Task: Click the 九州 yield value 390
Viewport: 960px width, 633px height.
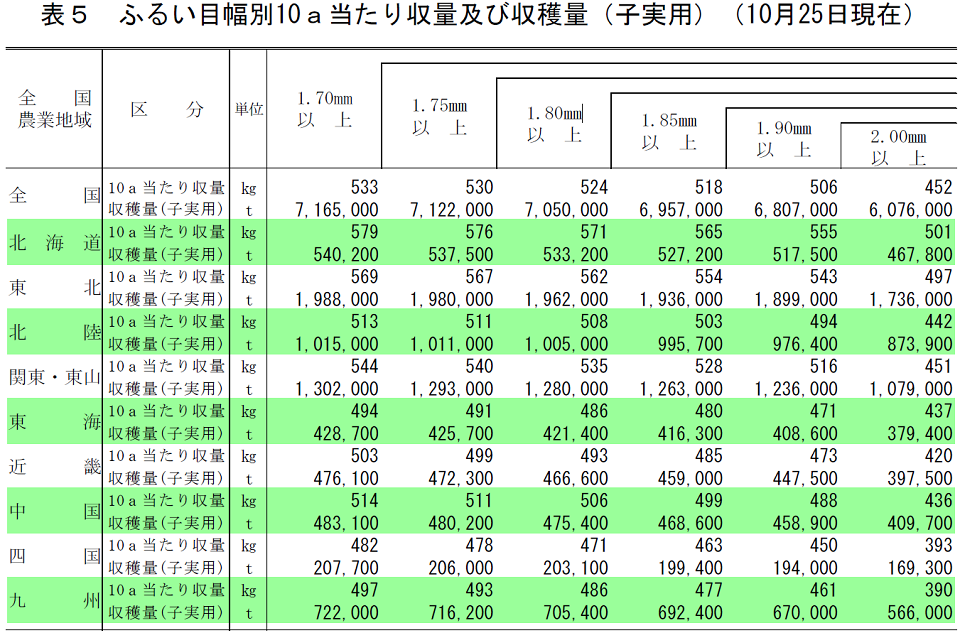Action: 938,590
